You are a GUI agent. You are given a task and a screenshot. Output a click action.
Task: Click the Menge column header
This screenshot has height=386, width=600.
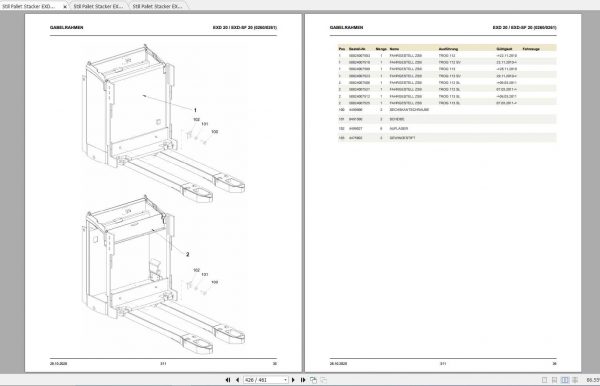pyautogui.click(x=381, y=49)
